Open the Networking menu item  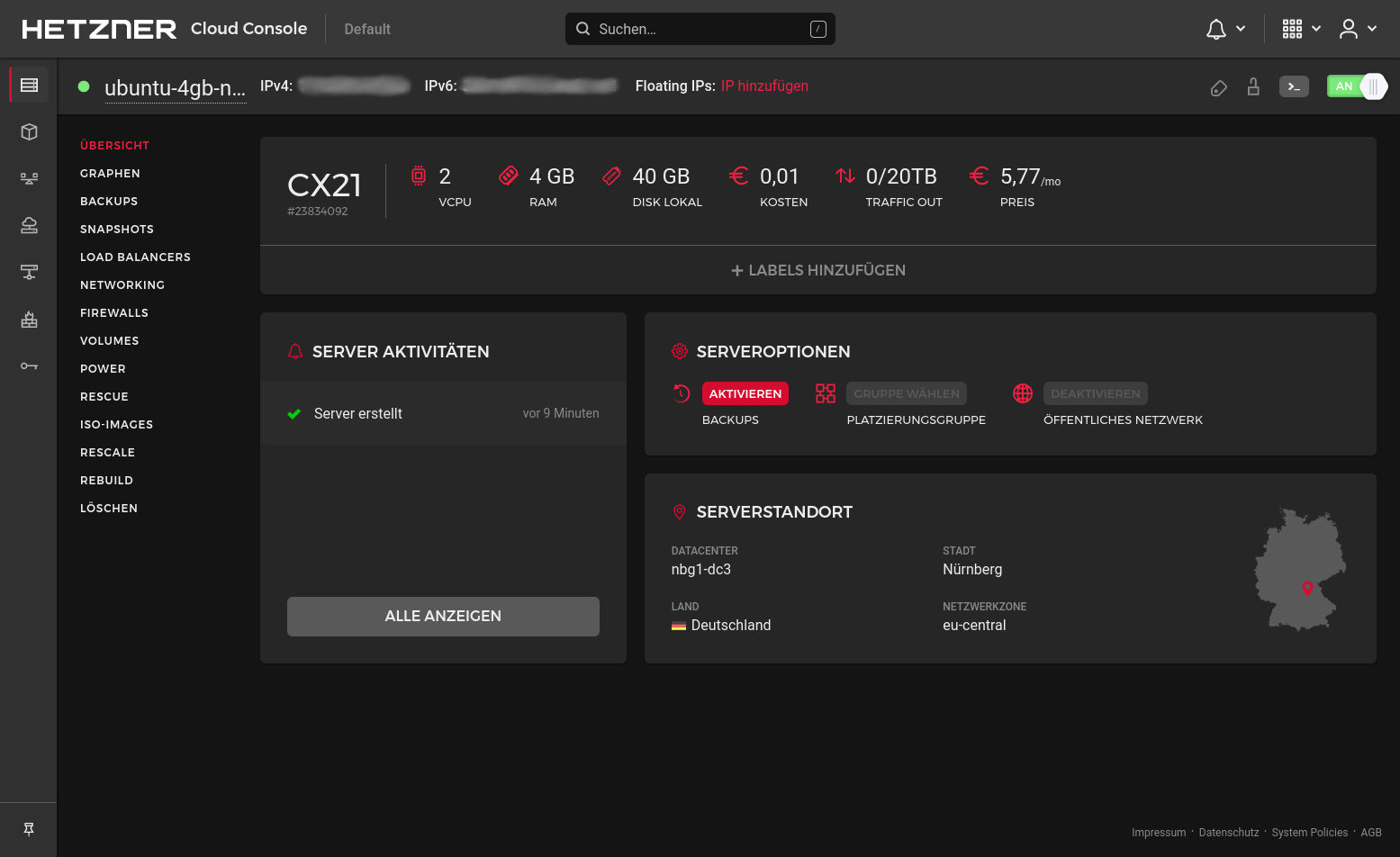pos(122,284)
